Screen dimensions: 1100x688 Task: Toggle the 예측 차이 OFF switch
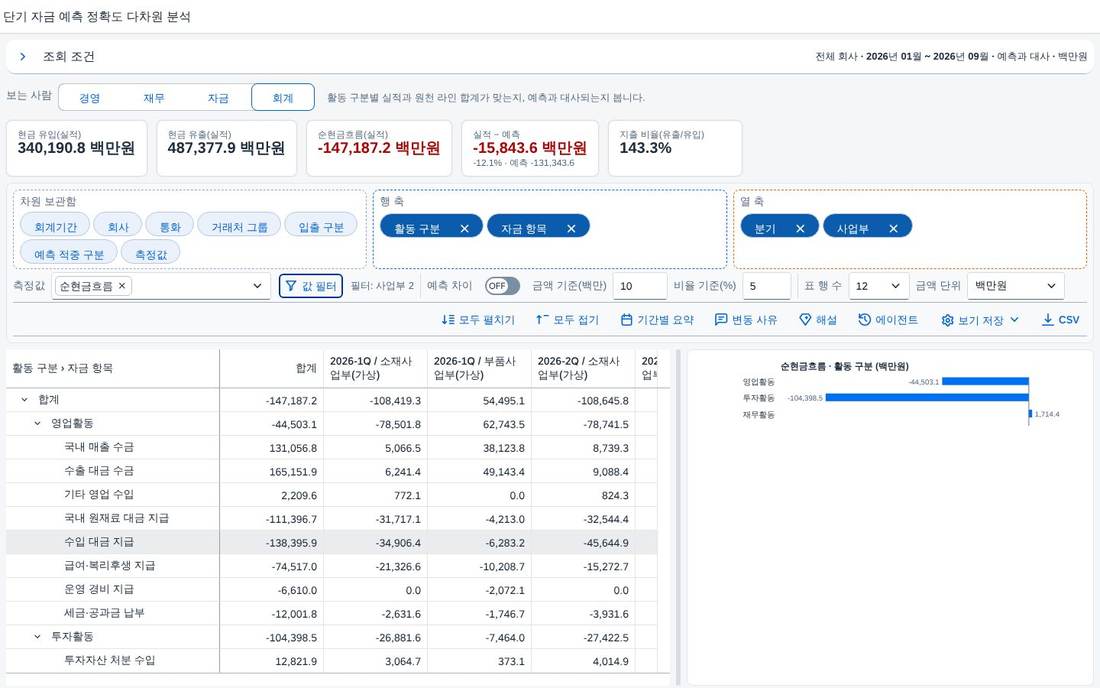pos(502,286)
